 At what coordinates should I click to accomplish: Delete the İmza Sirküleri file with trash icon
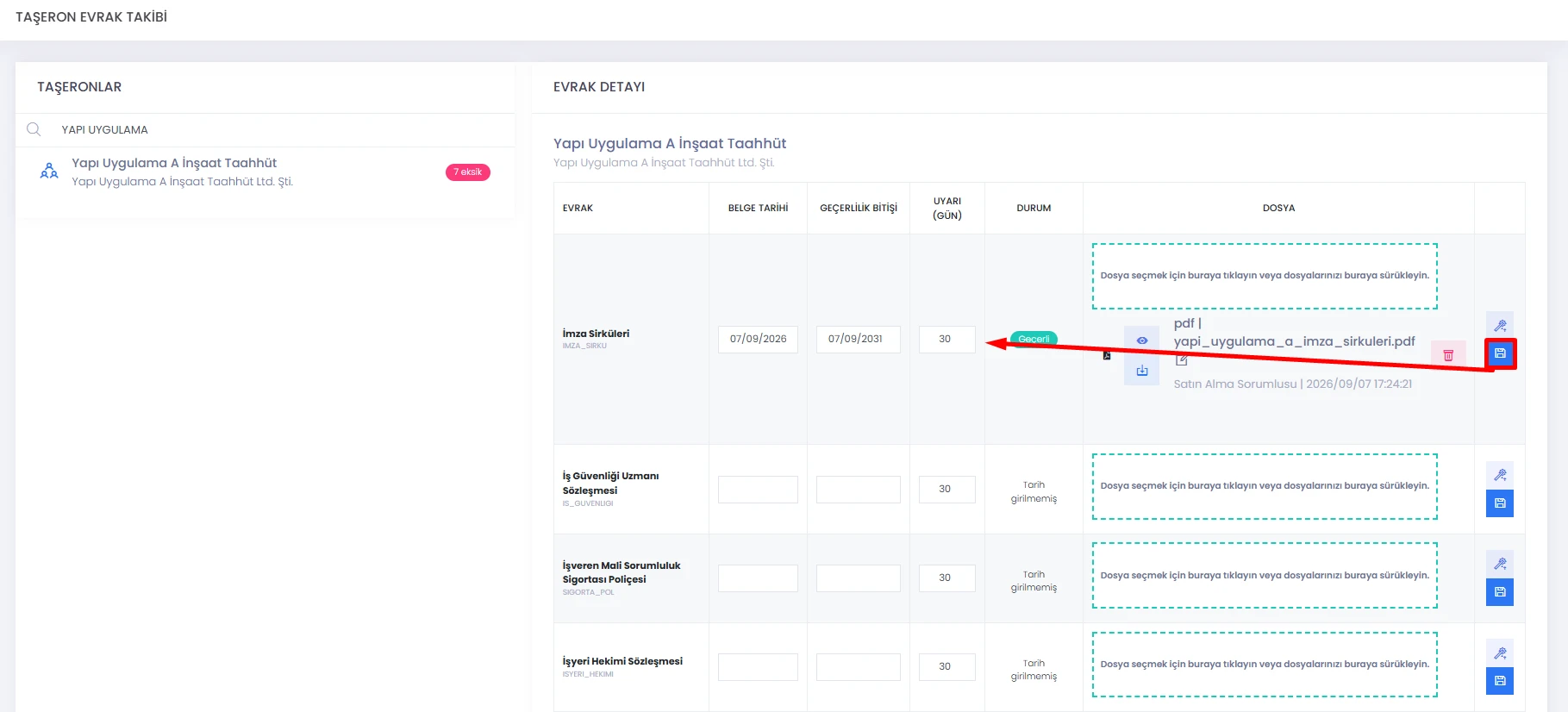coord(1448,355)
